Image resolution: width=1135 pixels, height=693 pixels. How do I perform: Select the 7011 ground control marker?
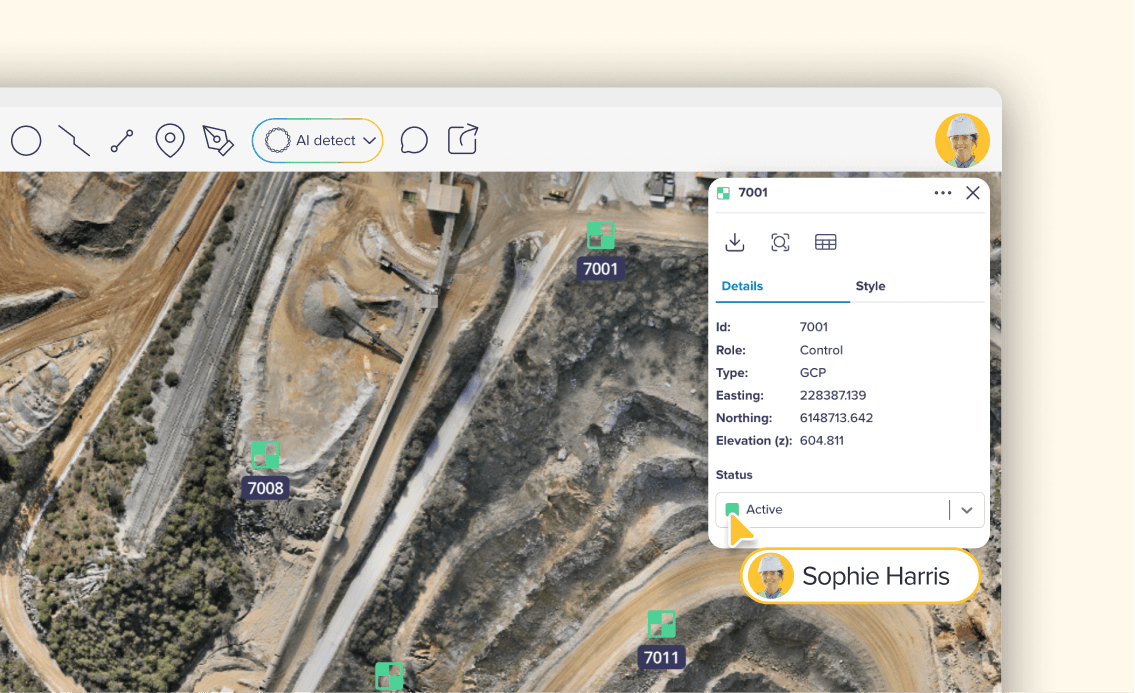coord(662,624)
